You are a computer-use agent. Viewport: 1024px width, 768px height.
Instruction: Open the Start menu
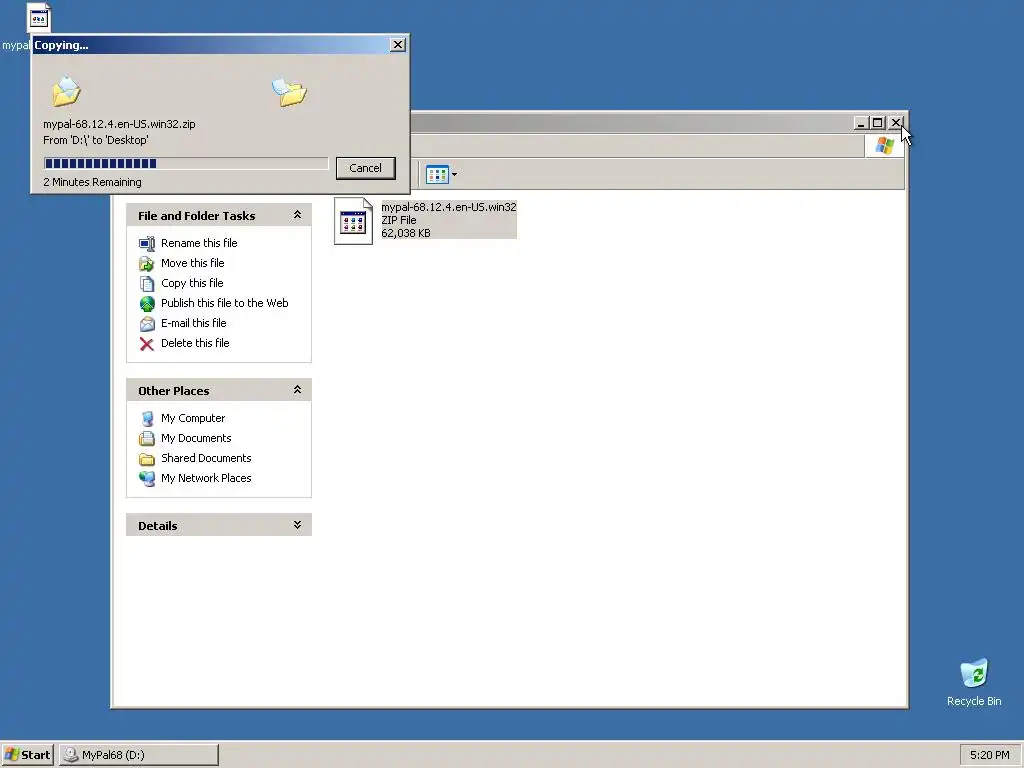tap(27, 755)
